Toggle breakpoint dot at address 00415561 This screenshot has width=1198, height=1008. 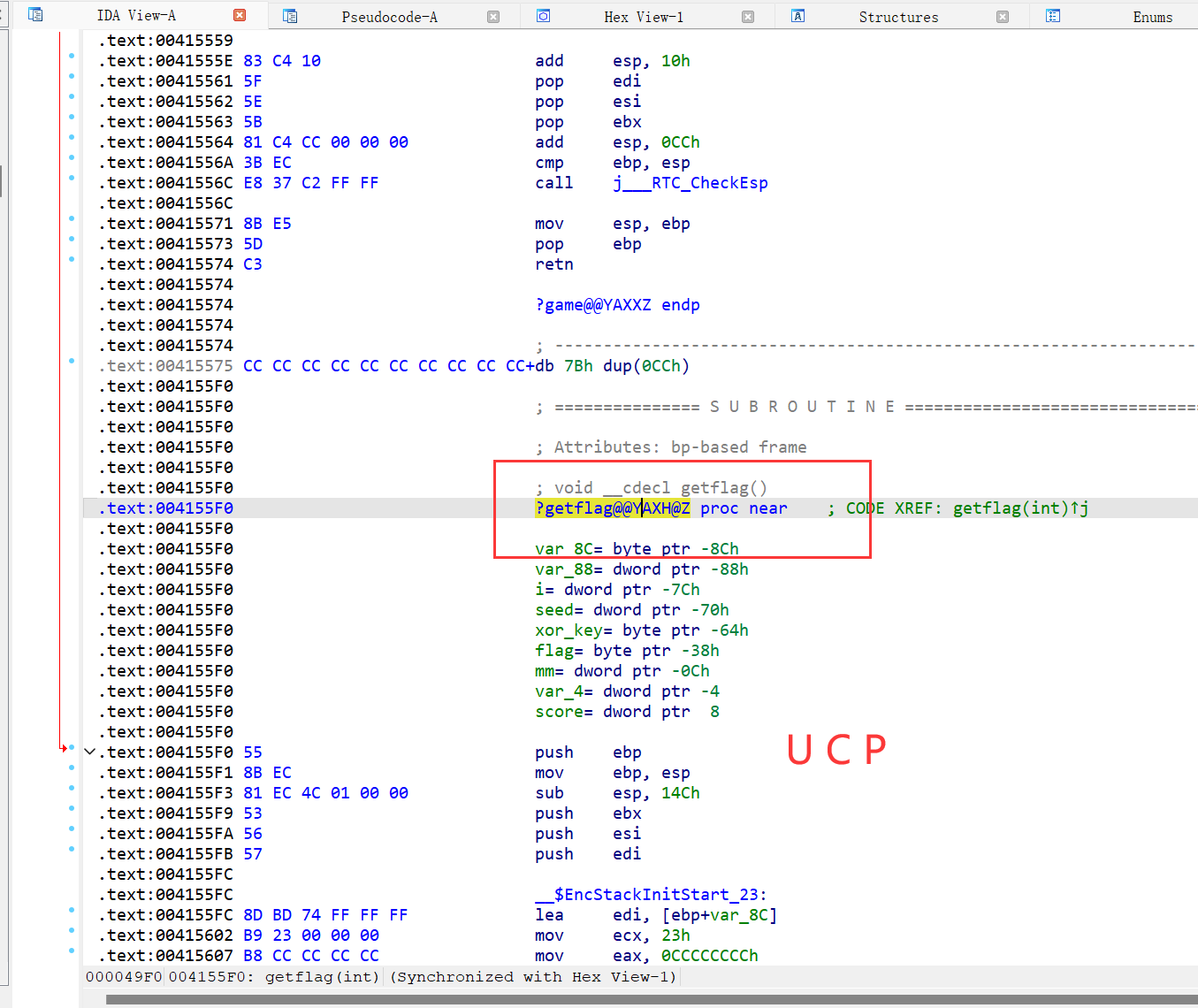pos(72,76)
